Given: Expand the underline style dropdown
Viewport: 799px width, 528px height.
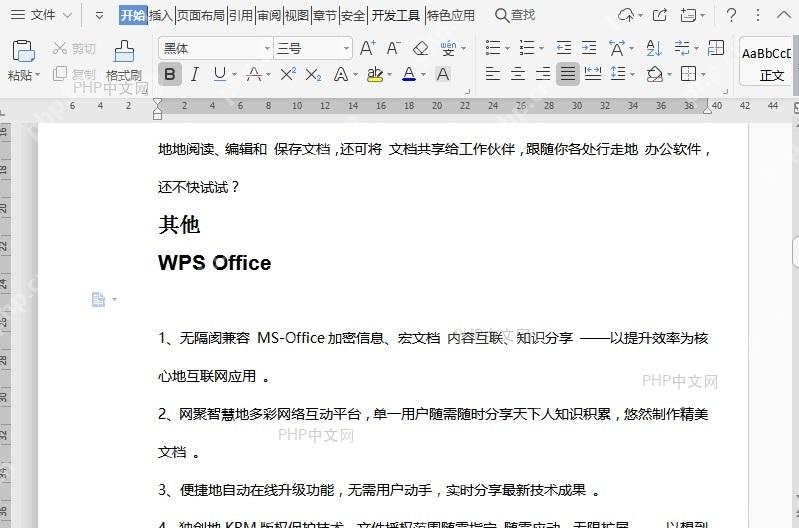Looking at the screenshot, I should coord(234,75).
